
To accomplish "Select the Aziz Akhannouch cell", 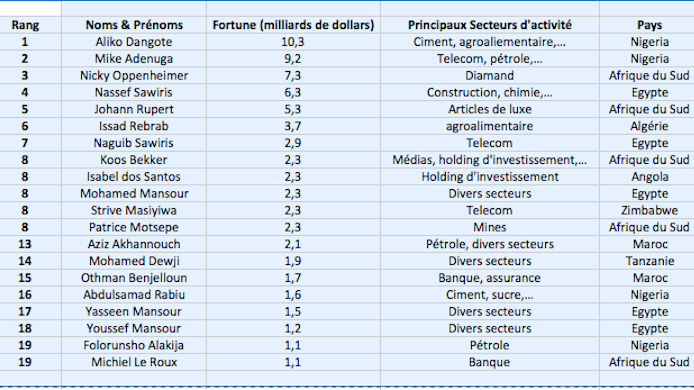I will [134, 244].
